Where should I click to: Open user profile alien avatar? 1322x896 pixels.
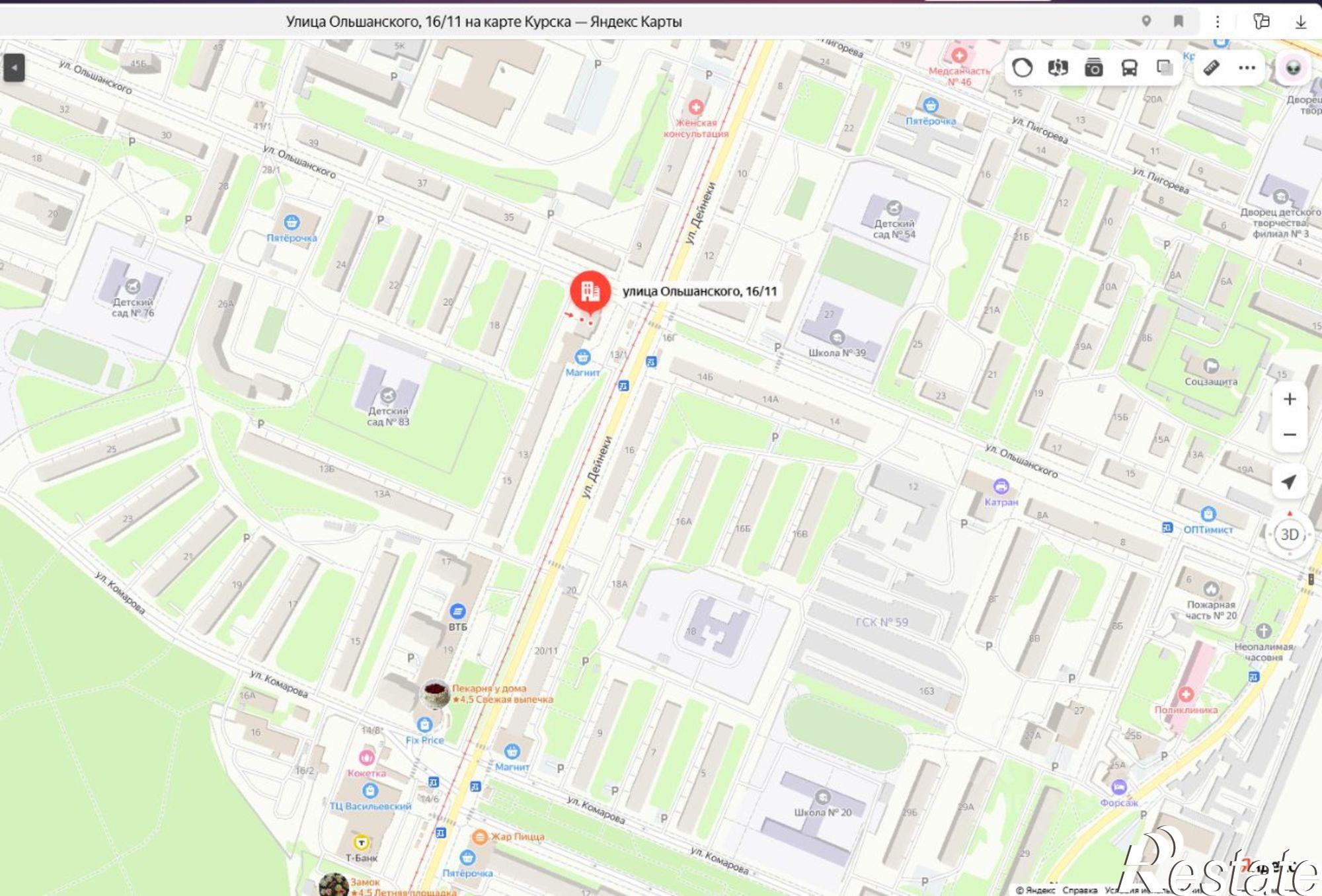(x=1293, y=68)
